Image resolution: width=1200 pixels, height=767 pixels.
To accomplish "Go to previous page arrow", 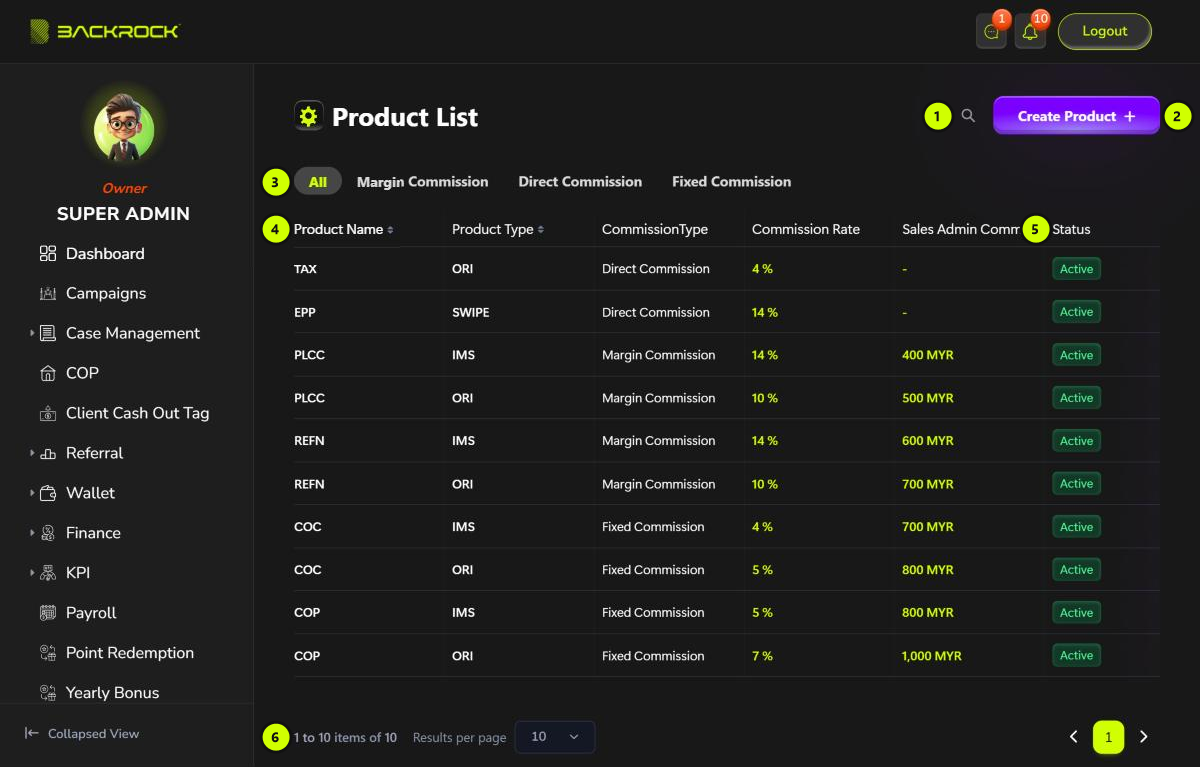I will tap(1073, 737).
